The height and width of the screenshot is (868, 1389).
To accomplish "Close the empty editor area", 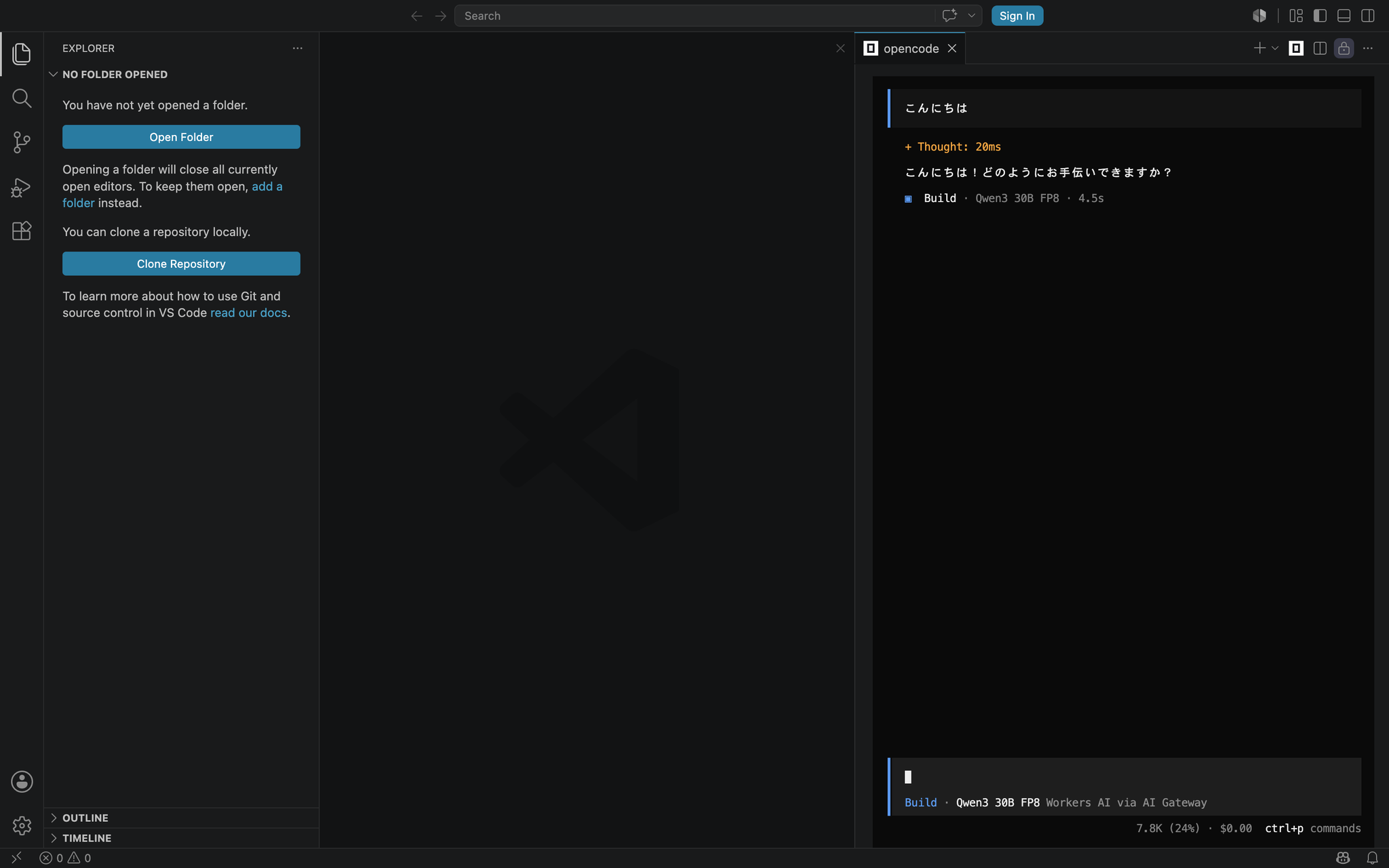I will (x=840, y=48).
